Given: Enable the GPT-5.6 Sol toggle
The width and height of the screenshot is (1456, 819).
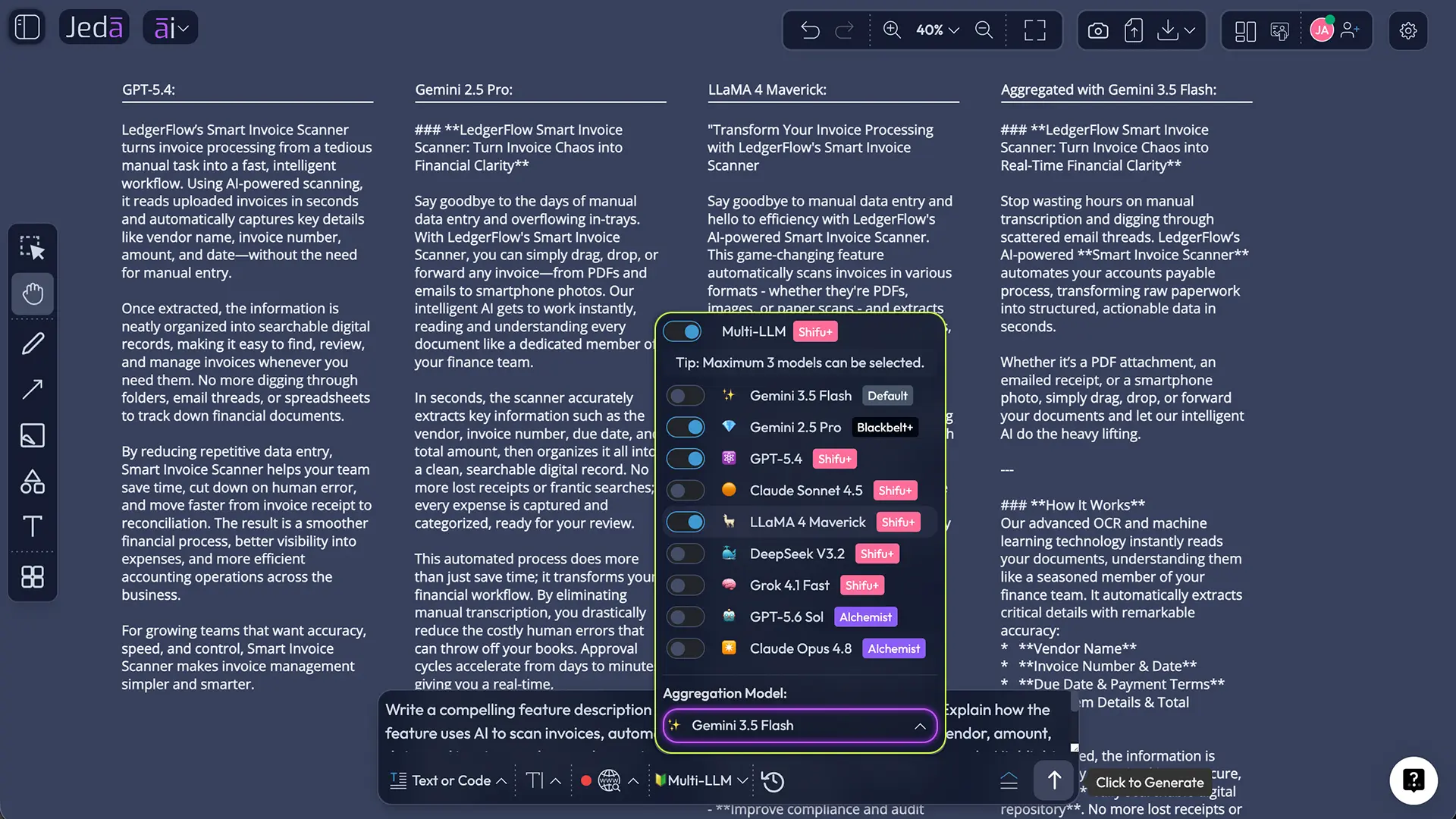Looking at the screenshot, I should click(x=686, y=617).
